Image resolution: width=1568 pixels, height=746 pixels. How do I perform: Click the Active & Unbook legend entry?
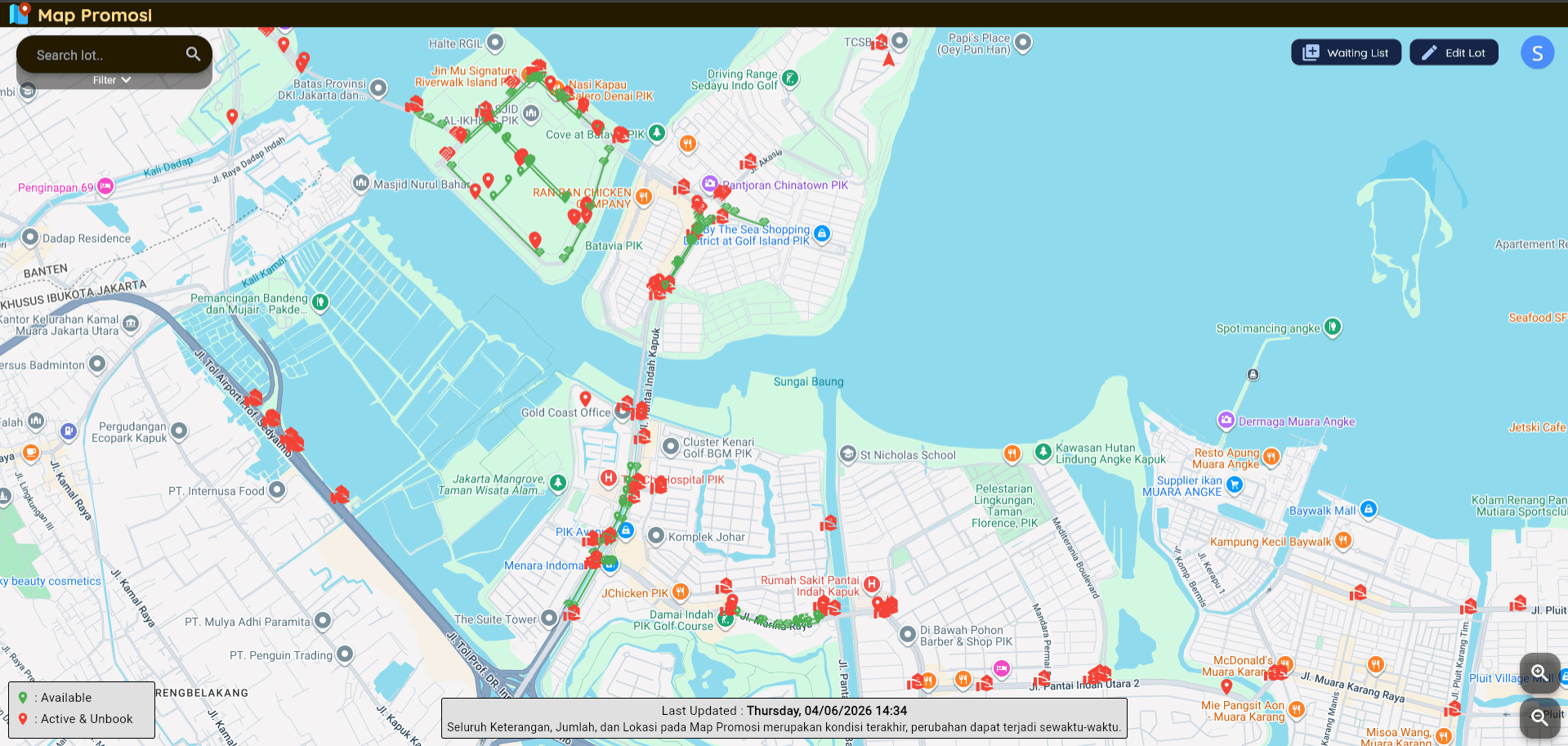click(x=75, y=719)
